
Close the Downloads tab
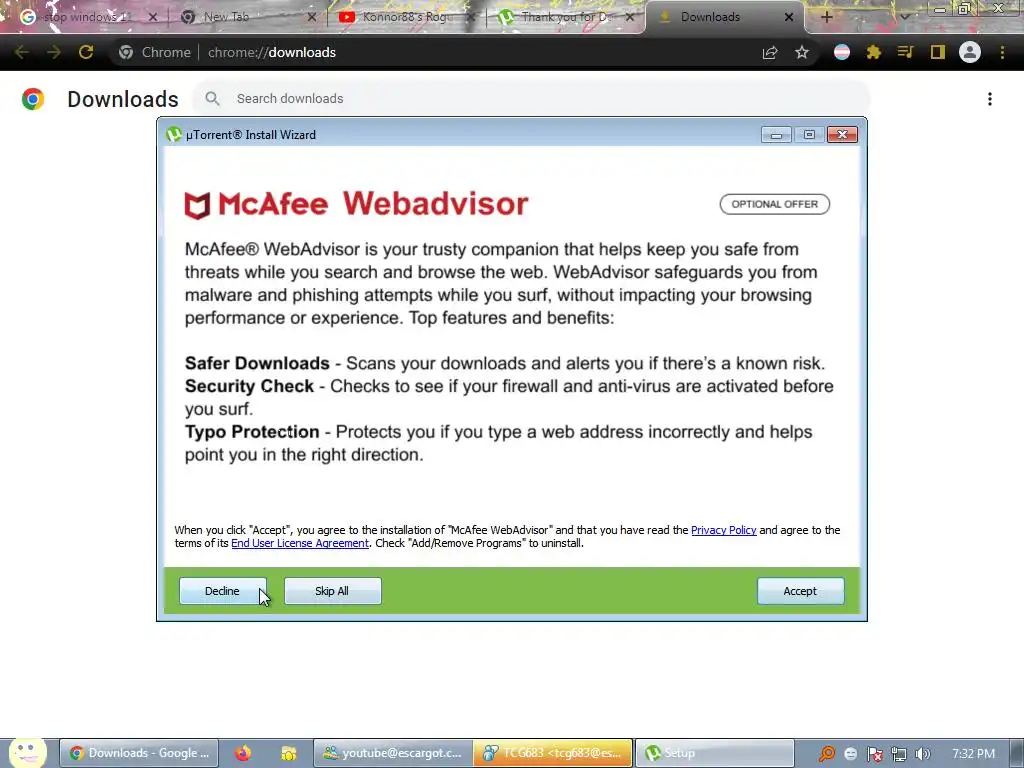pyautogui.click(x=789, y=17)
